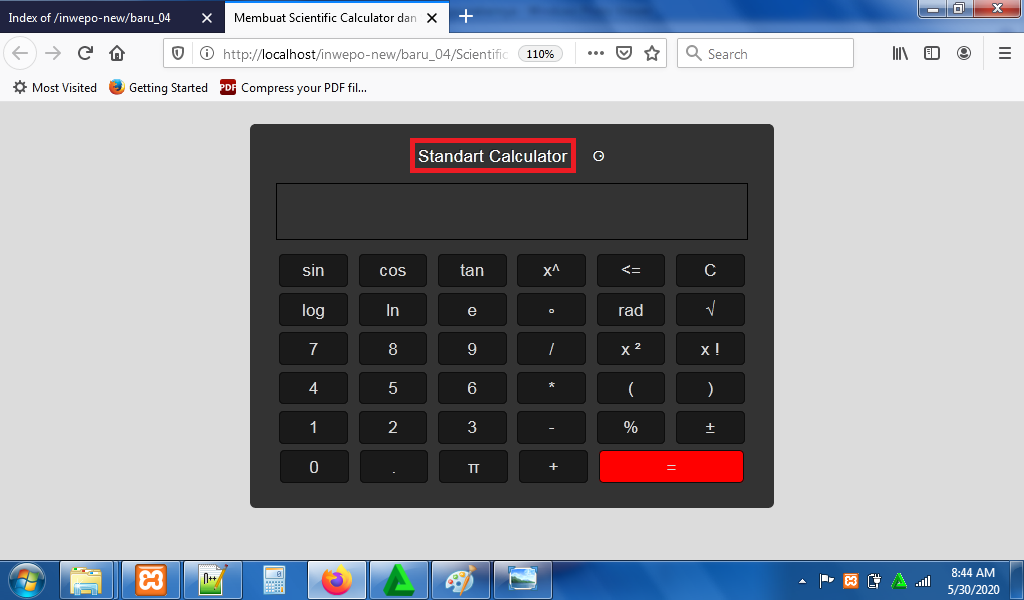Click the Search box
Image resolution: width=1024 pixels, height=600 pixels.
(x=765, y=54)
